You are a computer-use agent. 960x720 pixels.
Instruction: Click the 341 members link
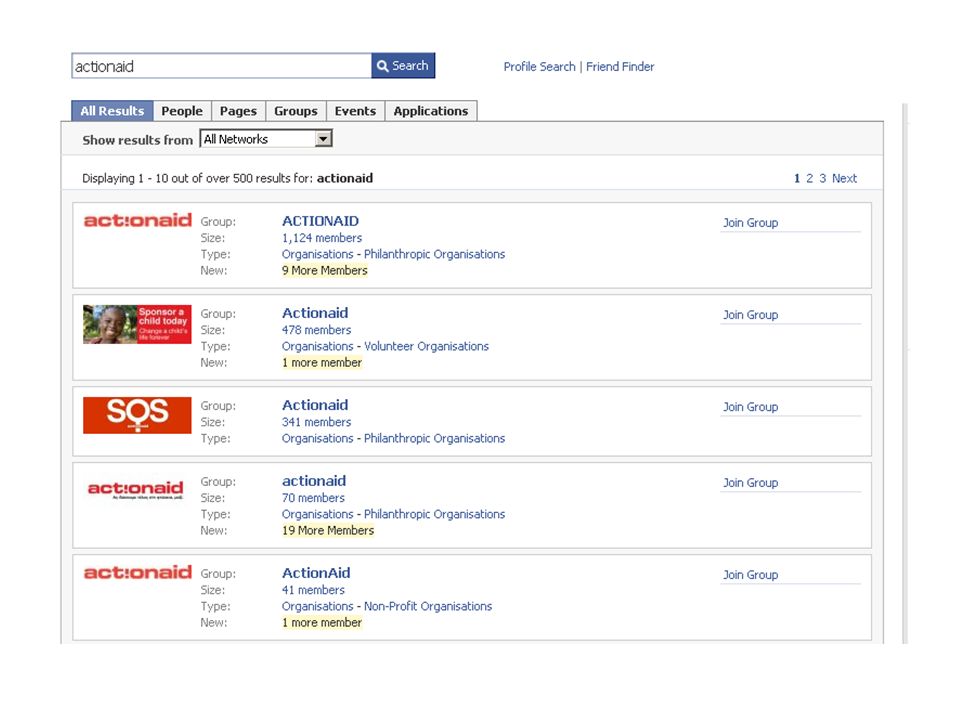click(317, 422)
